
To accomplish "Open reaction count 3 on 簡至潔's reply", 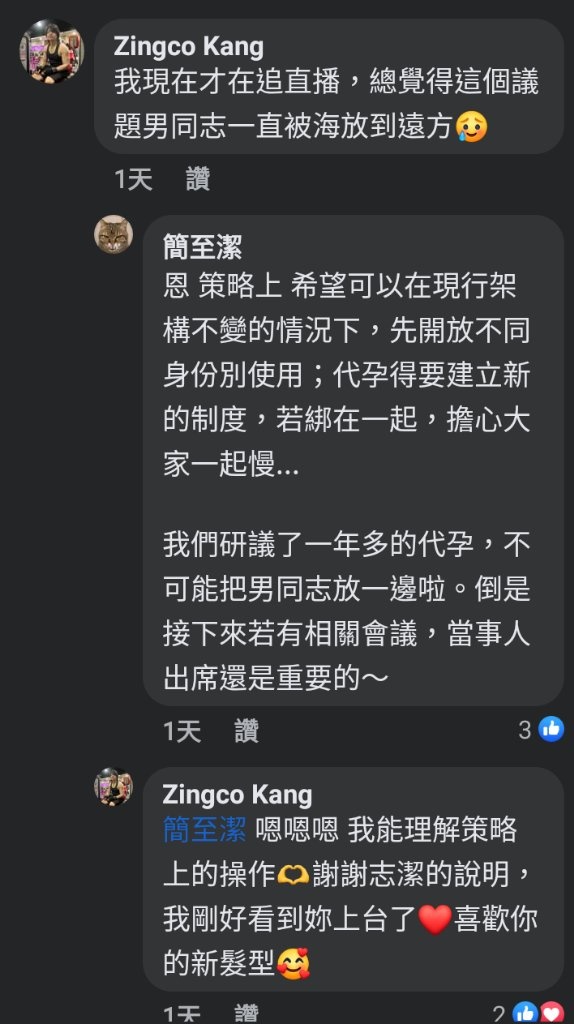I will 525,729.
